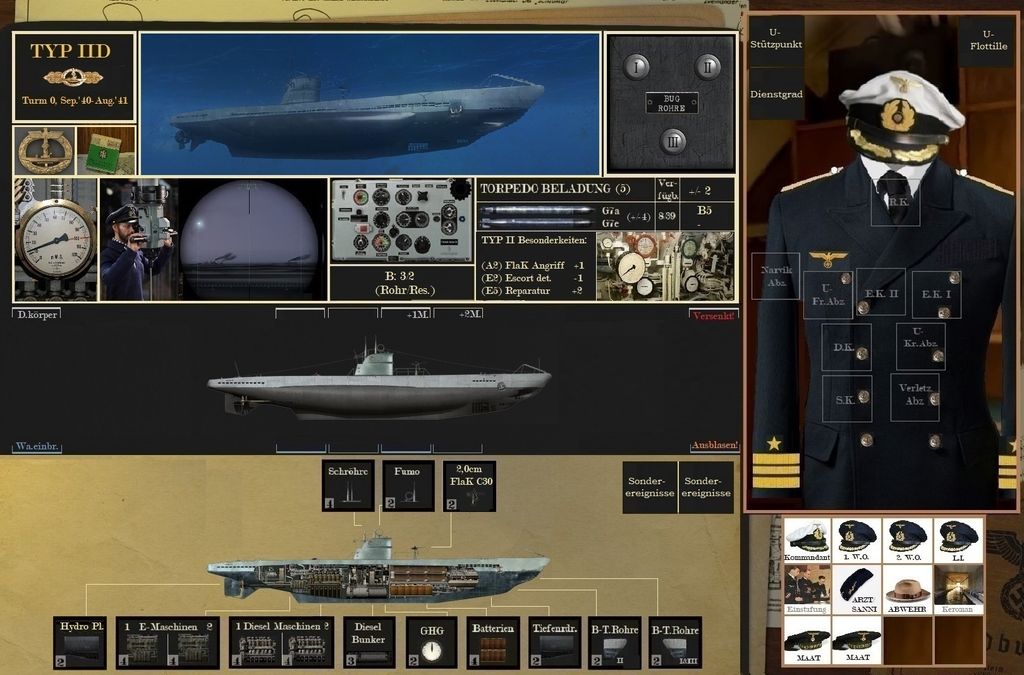1024x675 pixels.
Task: Click the Fumo equipment icon
Action: point(410,486)
